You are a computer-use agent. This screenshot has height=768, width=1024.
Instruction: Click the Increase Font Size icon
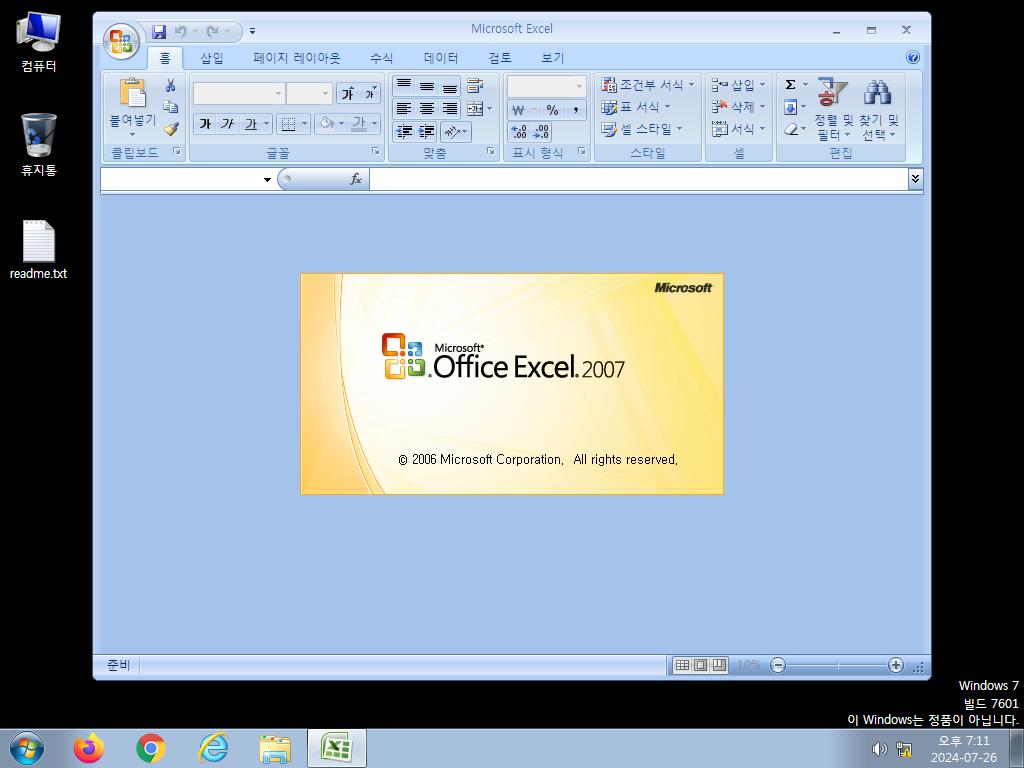click(x=348, y=93)
